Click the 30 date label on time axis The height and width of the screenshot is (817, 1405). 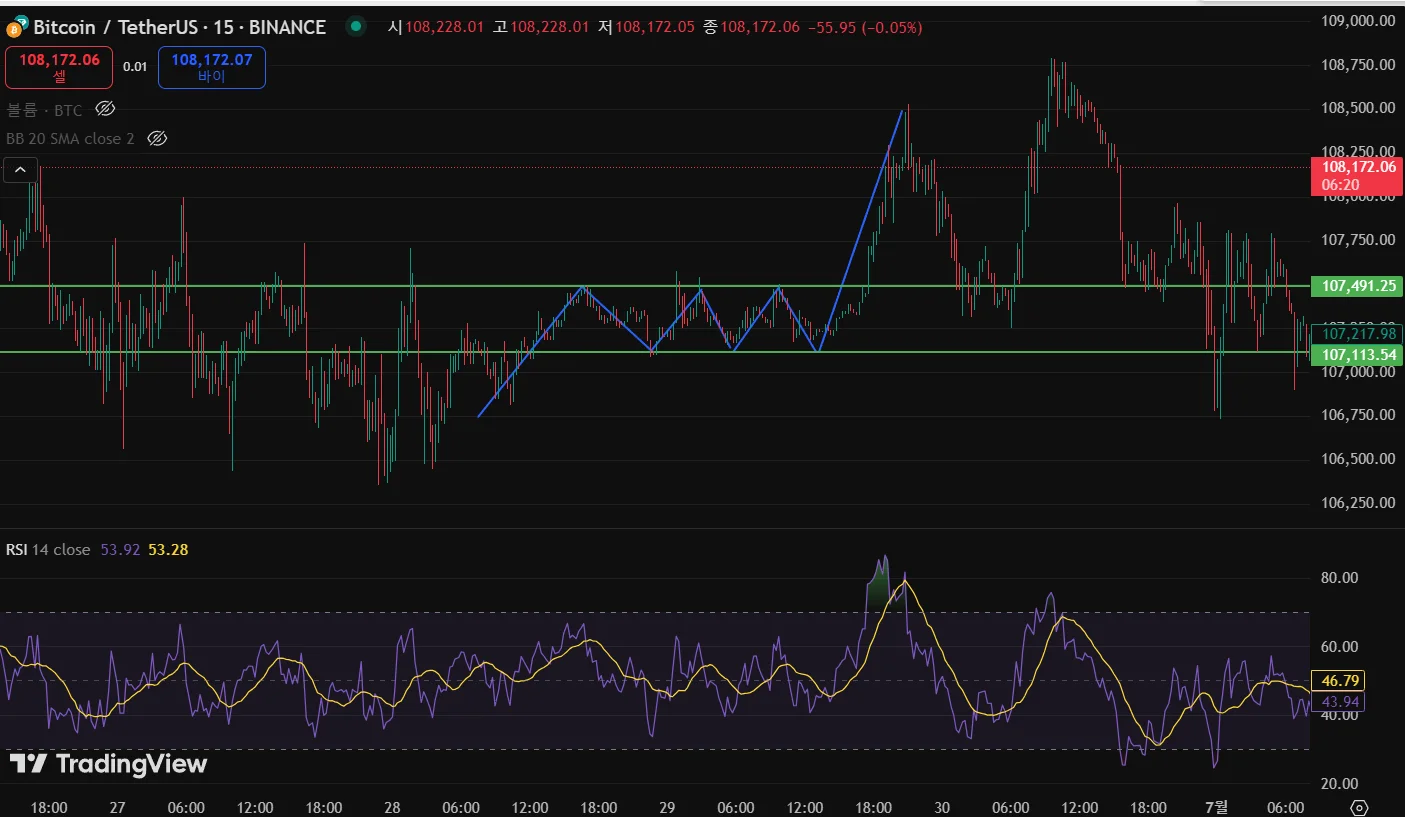[x=941, y=808]
